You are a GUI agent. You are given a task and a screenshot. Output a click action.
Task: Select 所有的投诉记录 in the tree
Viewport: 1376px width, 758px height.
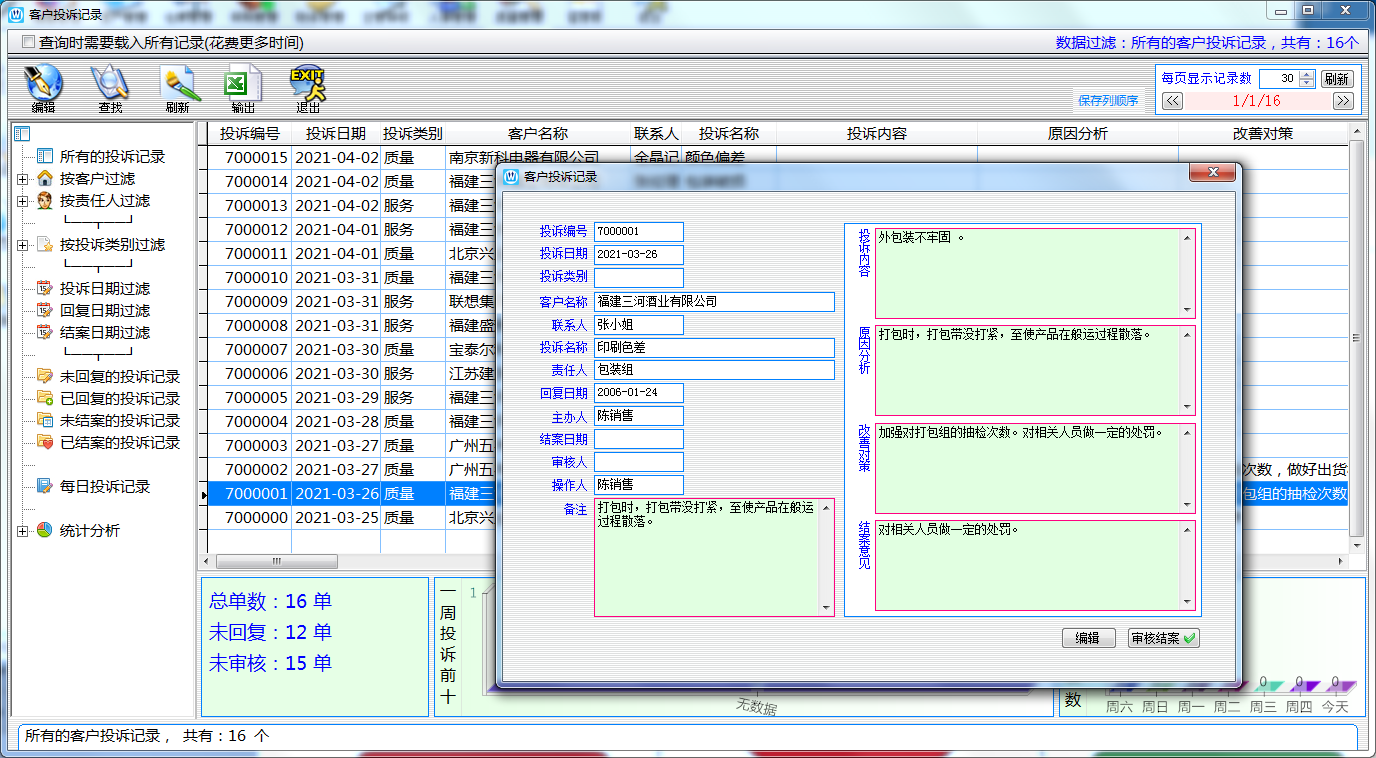(112, 156)
